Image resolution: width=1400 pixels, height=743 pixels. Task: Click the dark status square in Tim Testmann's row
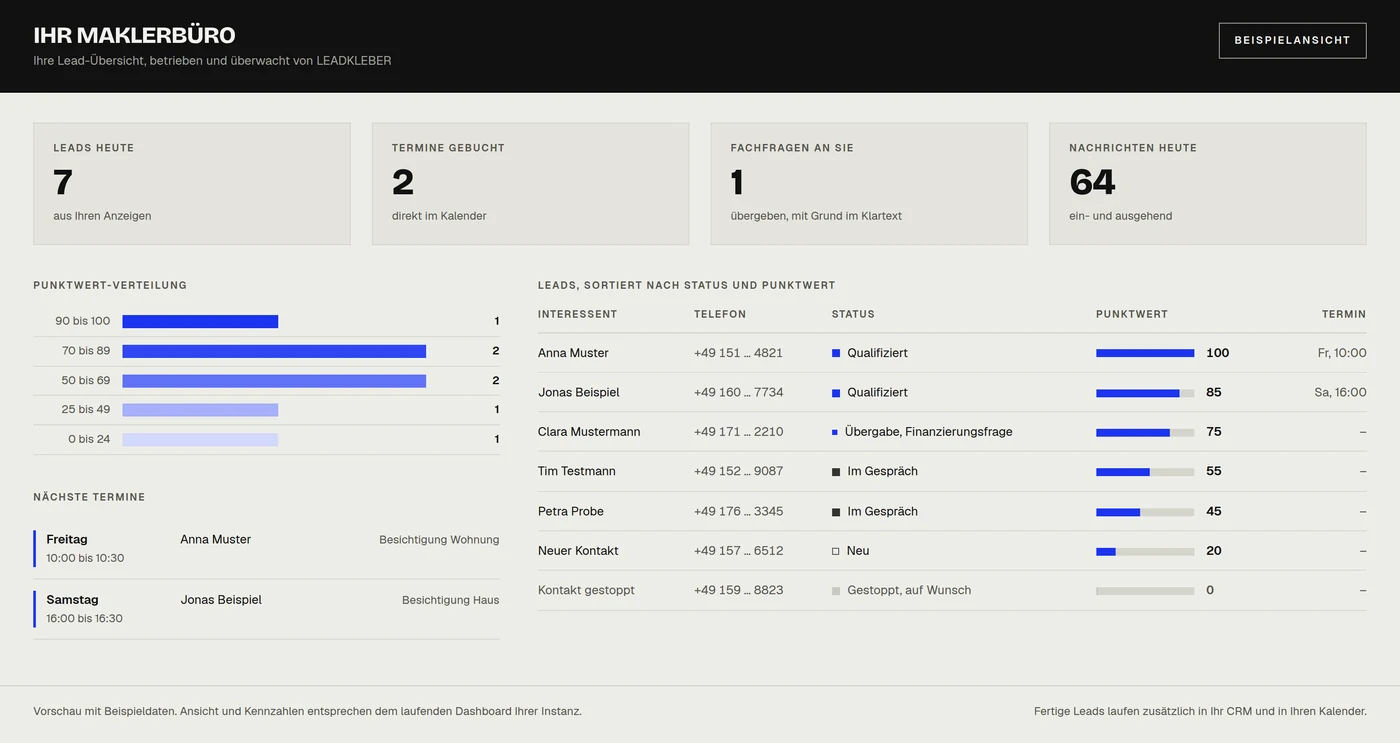coord(836,472)
